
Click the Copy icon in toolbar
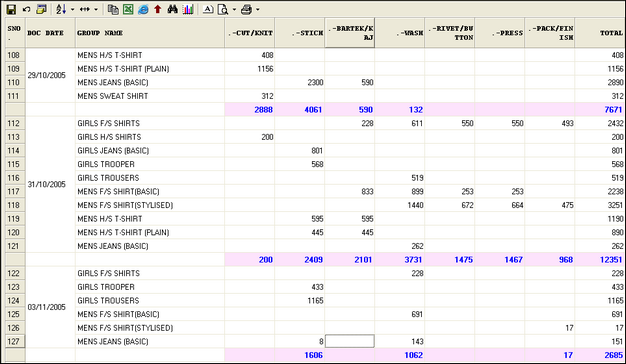click(x=113, y=9)
